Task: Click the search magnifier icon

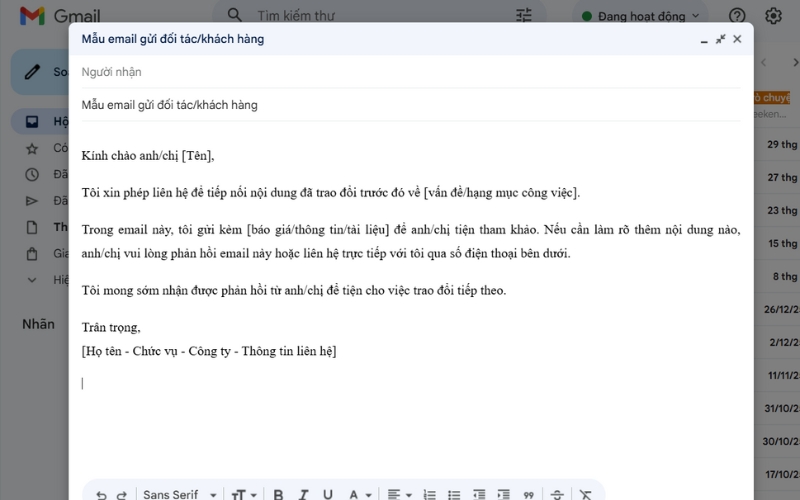Action: (234, 15)
